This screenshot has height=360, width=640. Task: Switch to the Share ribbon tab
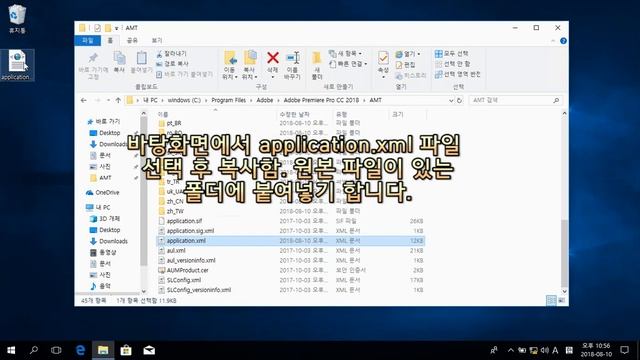[132, 40]
